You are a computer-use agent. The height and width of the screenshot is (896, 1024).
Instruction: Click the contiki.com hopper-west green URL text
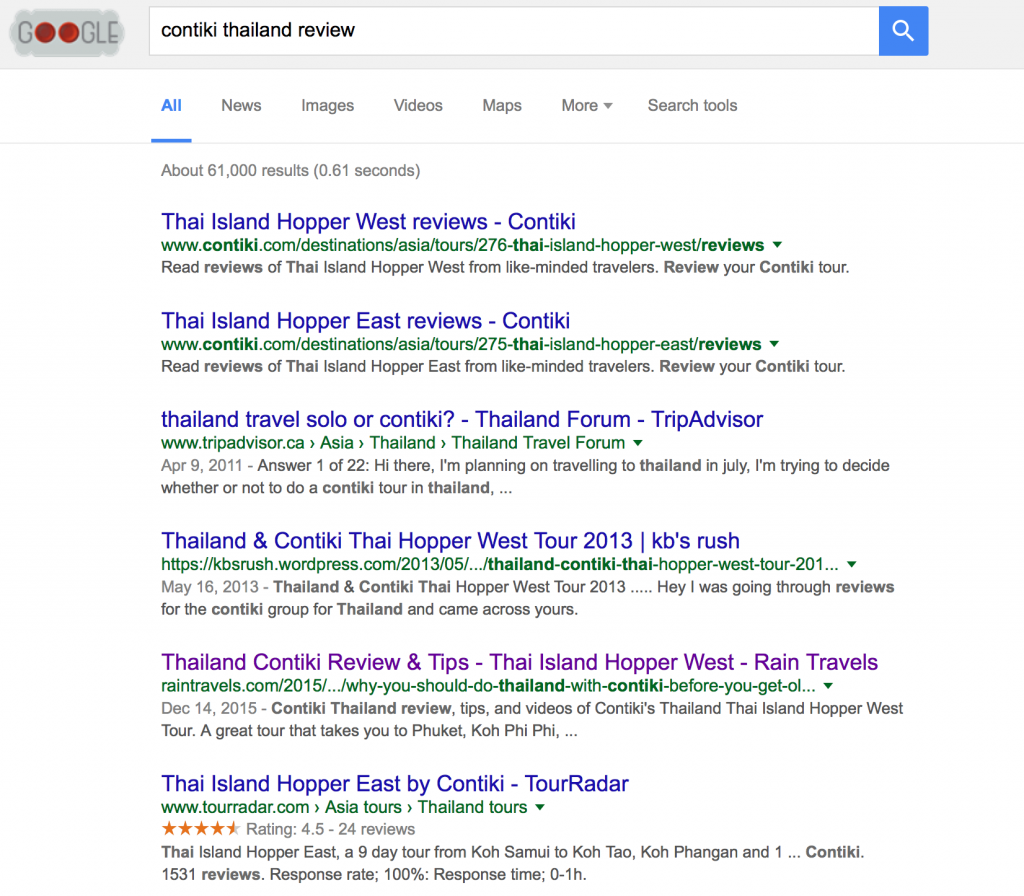[x=462, y=245]
